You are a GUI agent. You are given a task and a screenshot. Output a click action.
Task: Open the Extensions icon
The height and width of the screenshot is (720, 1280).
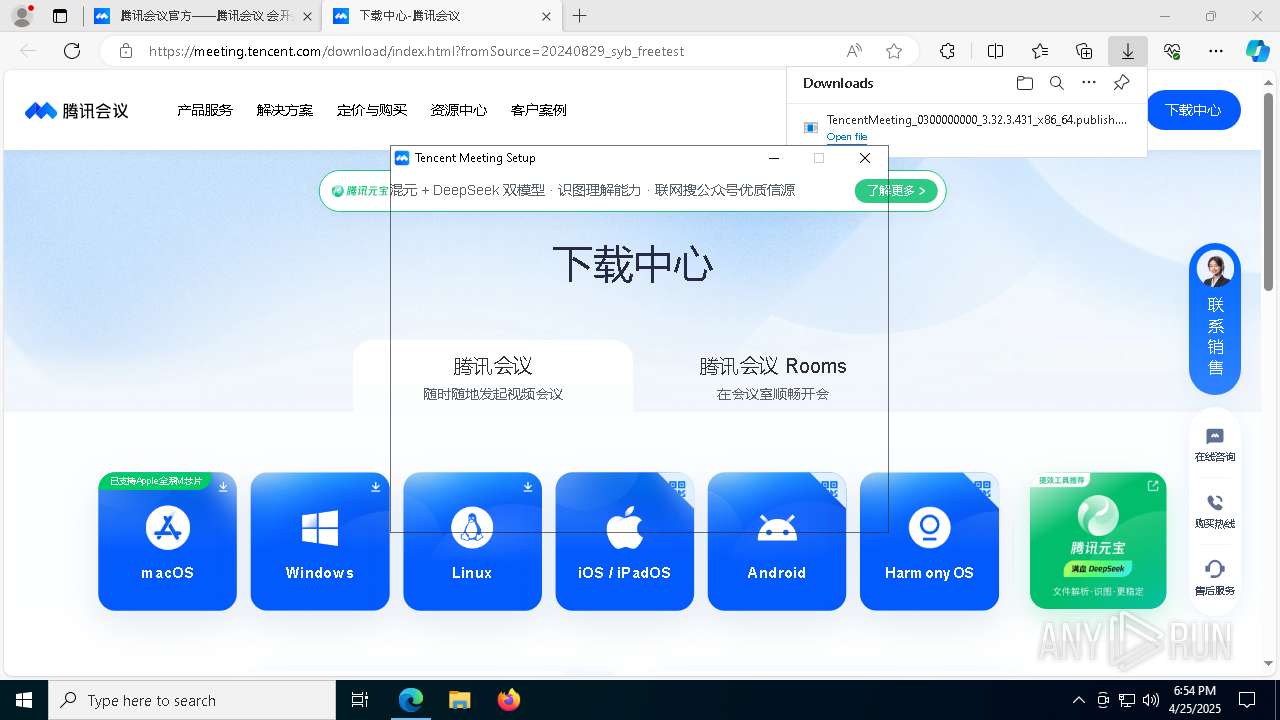click(x=947, y=51)
